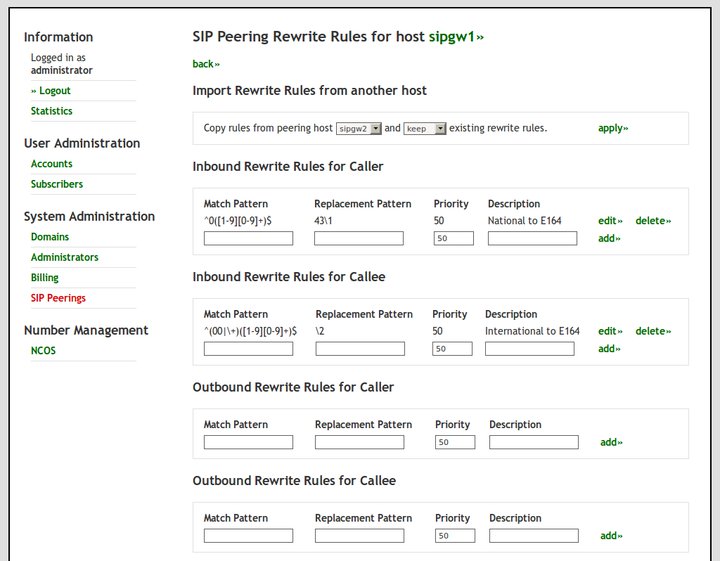720x561 pixels.
Task: Select Priority field in Inbound Callee rules
Action: pos(453,349)
